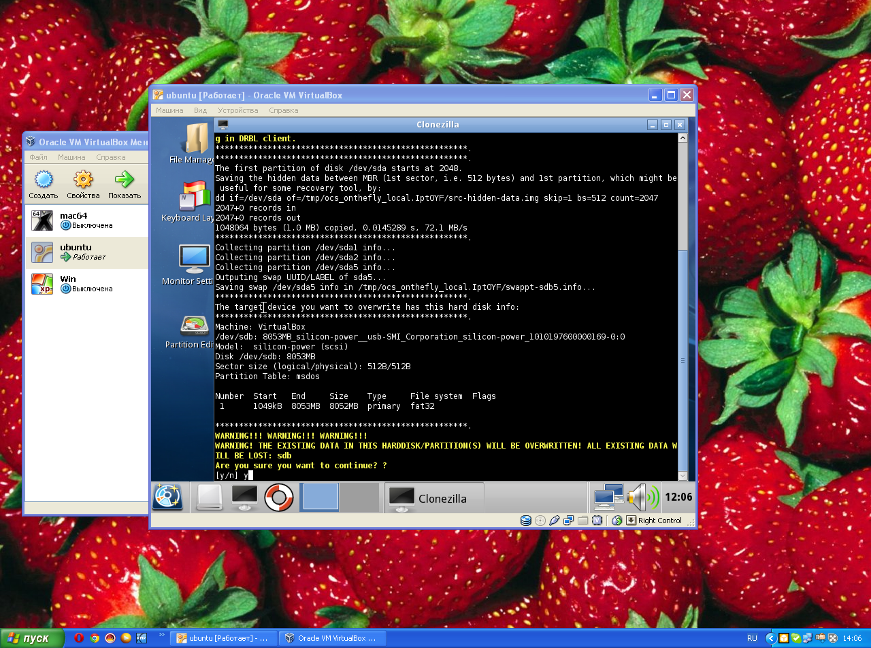The width and height of the screenshot is (871, 648).
Task: Click the RU language indicator in system tray
Action: click(x=752, y=637)
